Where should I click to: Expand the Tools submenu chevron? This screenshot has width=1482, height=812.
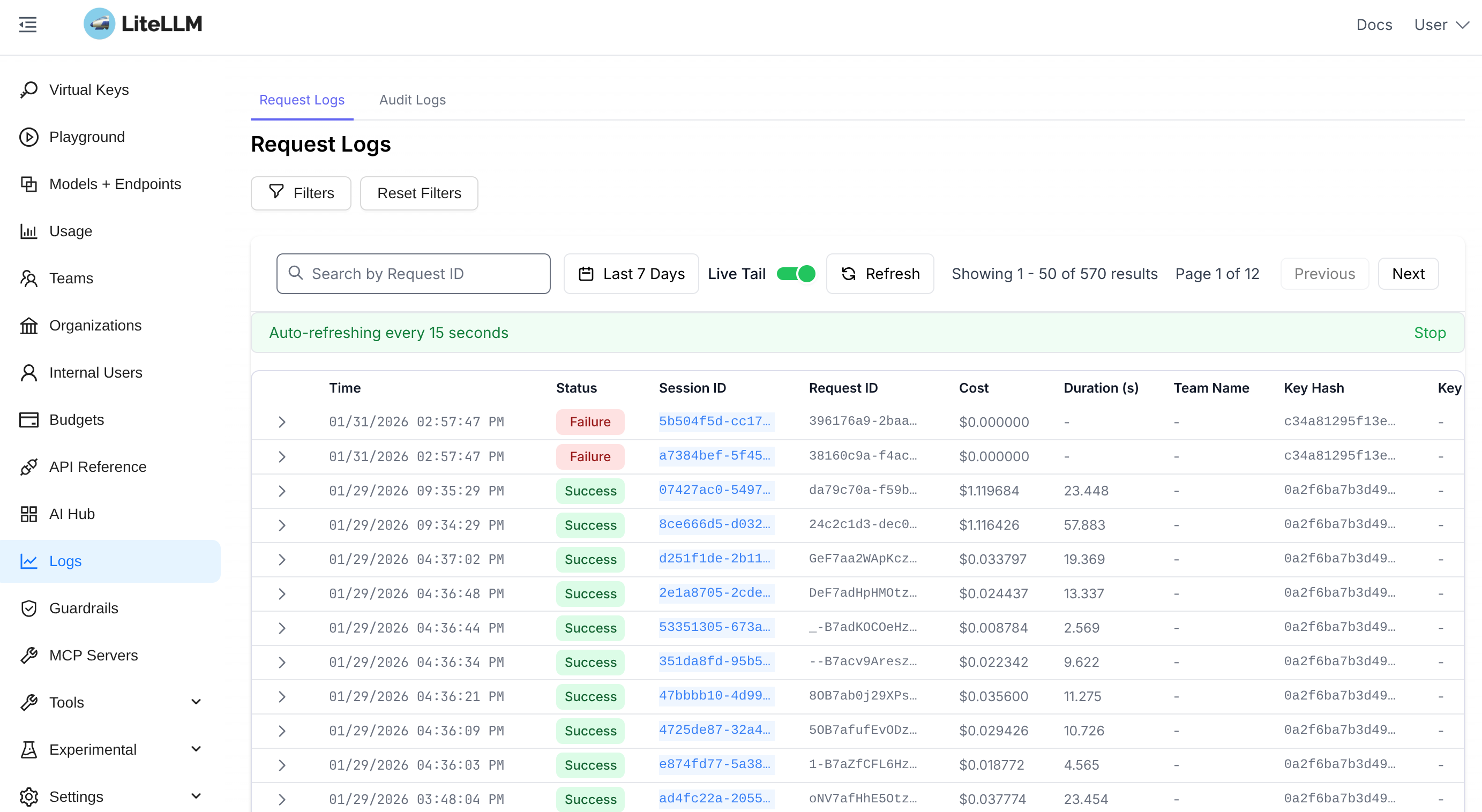[196, 702]
